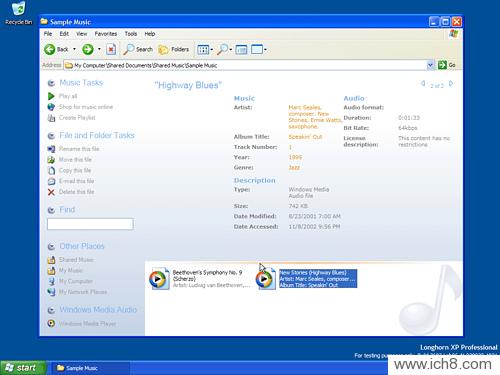
Task: Open the Recycle Bin desktop icon
Action: (19, 13)
